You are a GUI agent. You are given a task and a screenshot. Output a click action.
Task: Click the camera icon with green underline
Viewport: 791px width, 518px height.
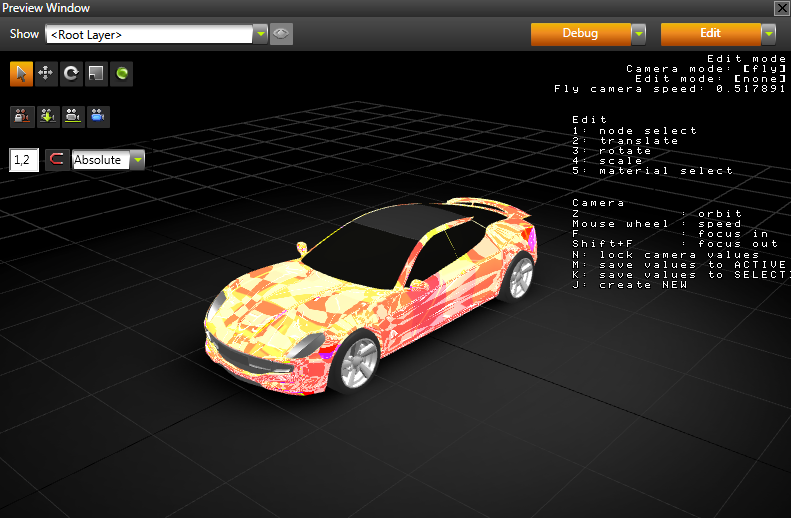[x=72, y=116]
